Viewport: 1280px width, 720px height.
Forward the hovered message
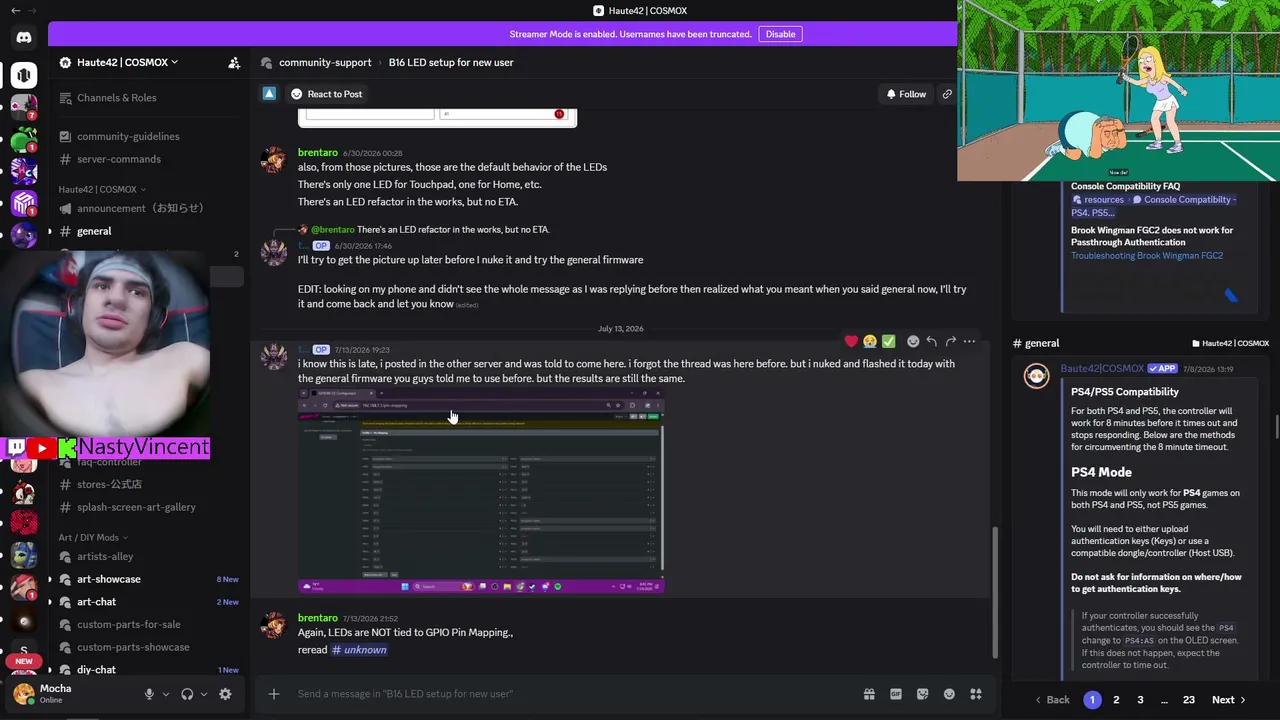950,342
